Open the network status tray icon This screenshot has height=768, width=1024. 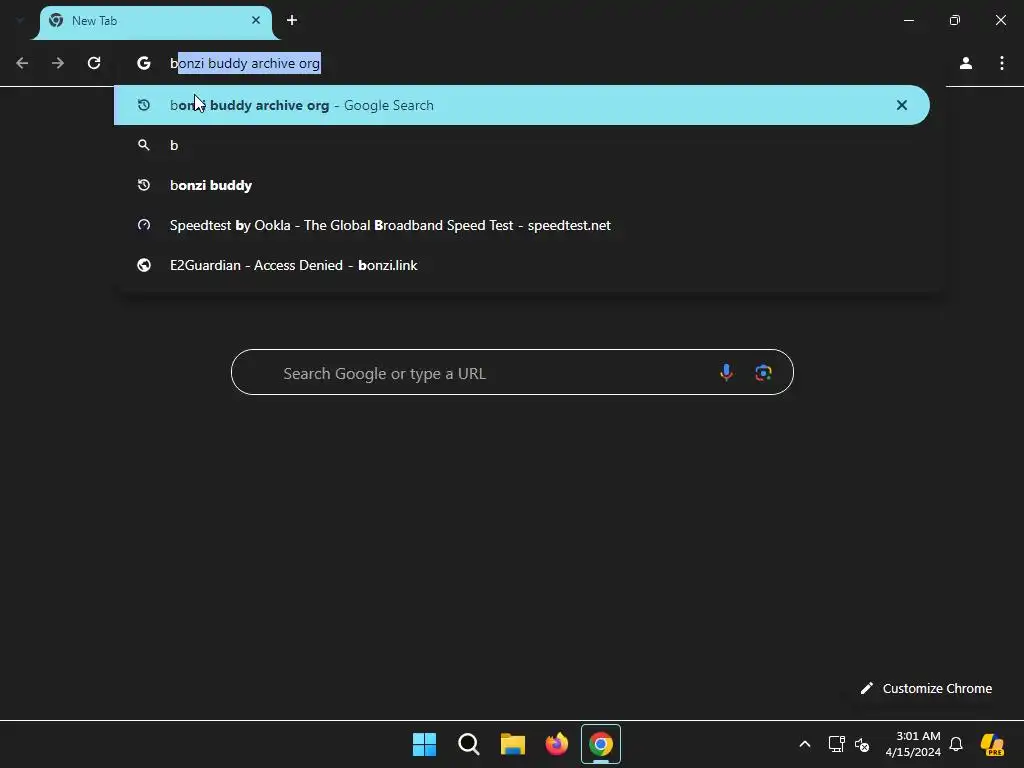pos(837,744)
